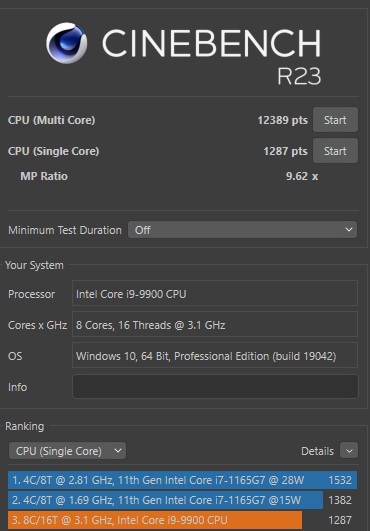The width and height of the screenshot is (370, 531).
Task: Start the CPU Single Core test
Action: pos(335,151)
